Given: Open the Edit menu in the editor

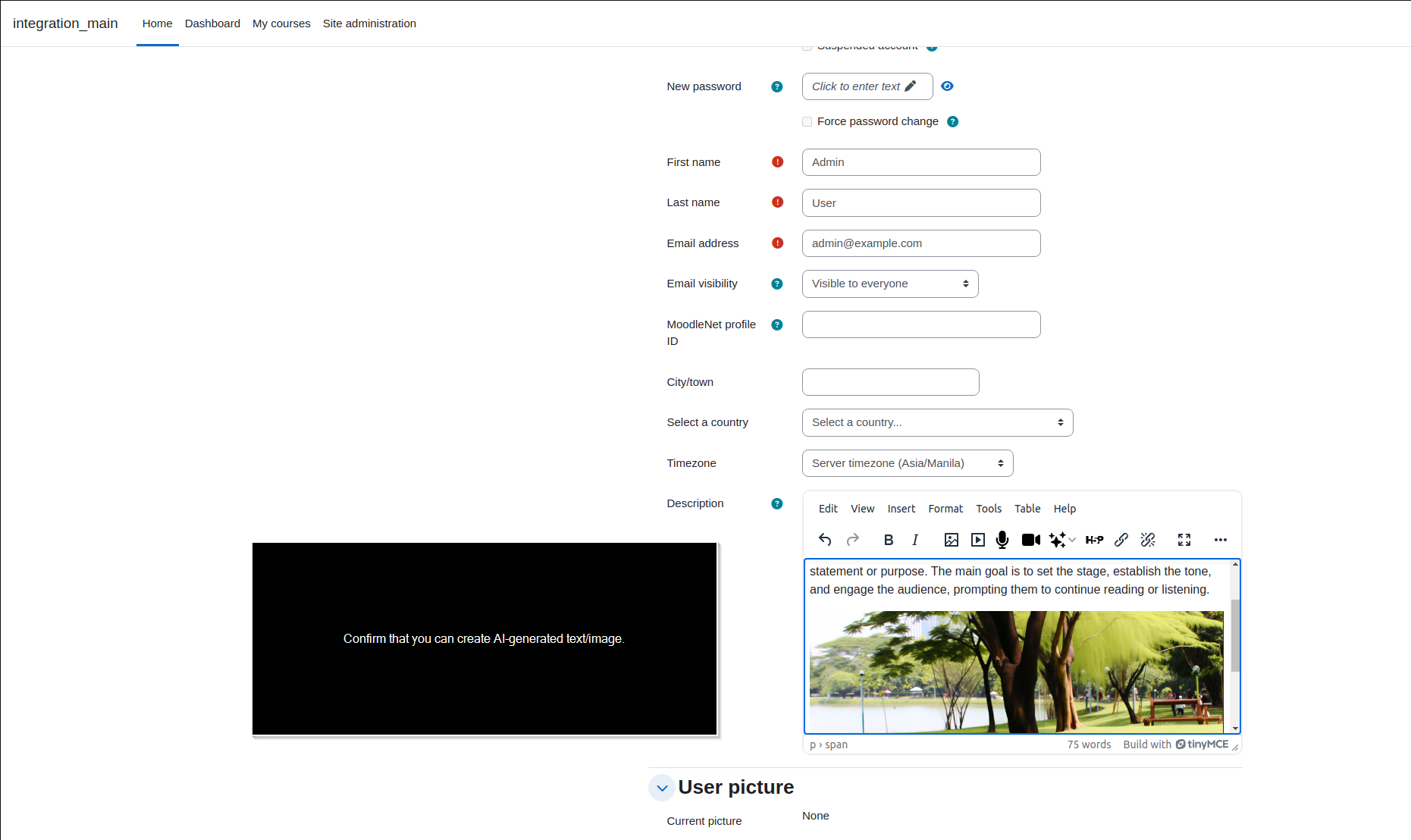Looking at the screenshot, I should point(828,509).
